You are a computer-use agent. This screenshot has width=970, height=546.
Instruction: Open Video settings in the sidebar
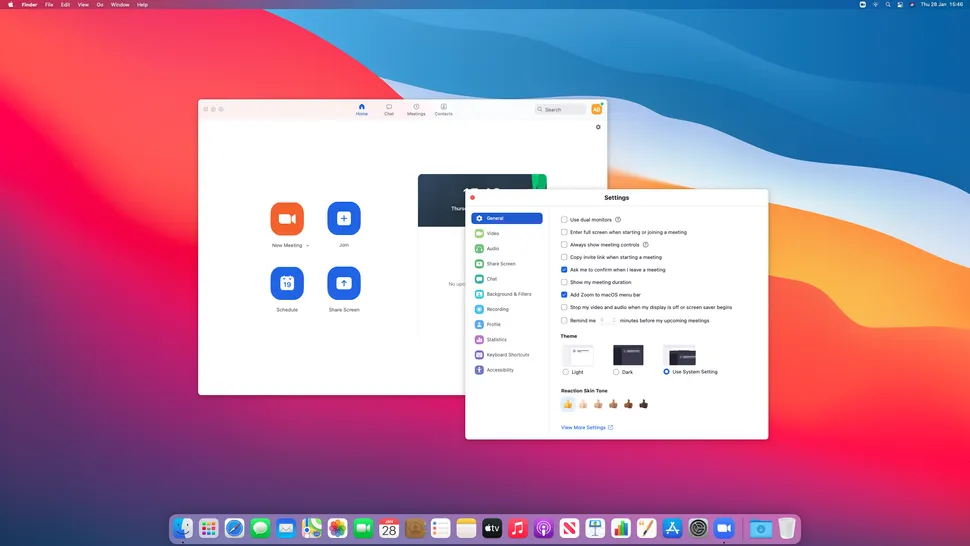pos(493,233)
